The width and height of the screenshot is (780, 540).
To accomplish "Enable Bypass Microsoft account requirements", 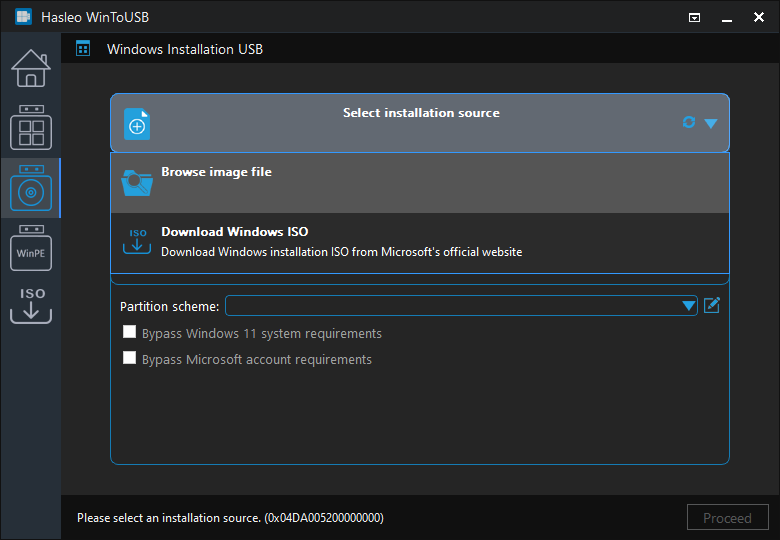I will pos(129,358).
